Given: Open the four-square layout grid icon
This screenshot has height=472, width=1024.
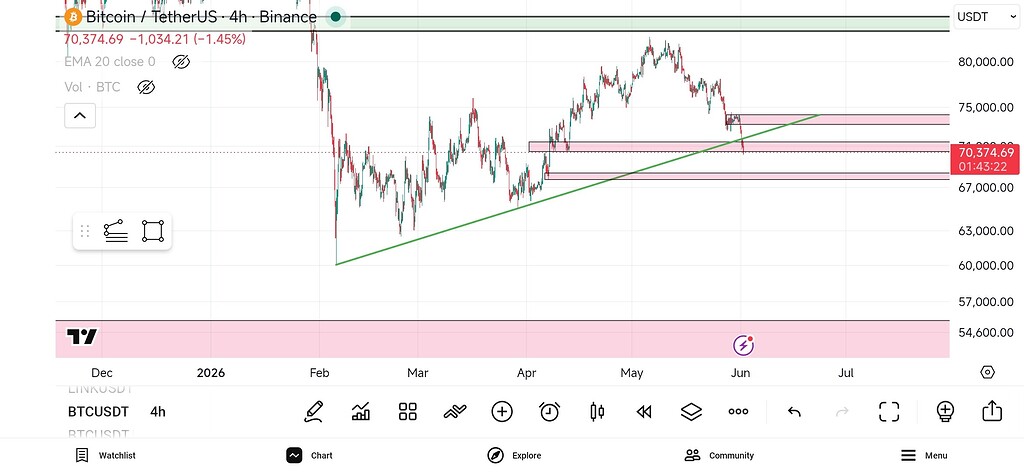Looking at the screenshot, I should tap(408, 412).
